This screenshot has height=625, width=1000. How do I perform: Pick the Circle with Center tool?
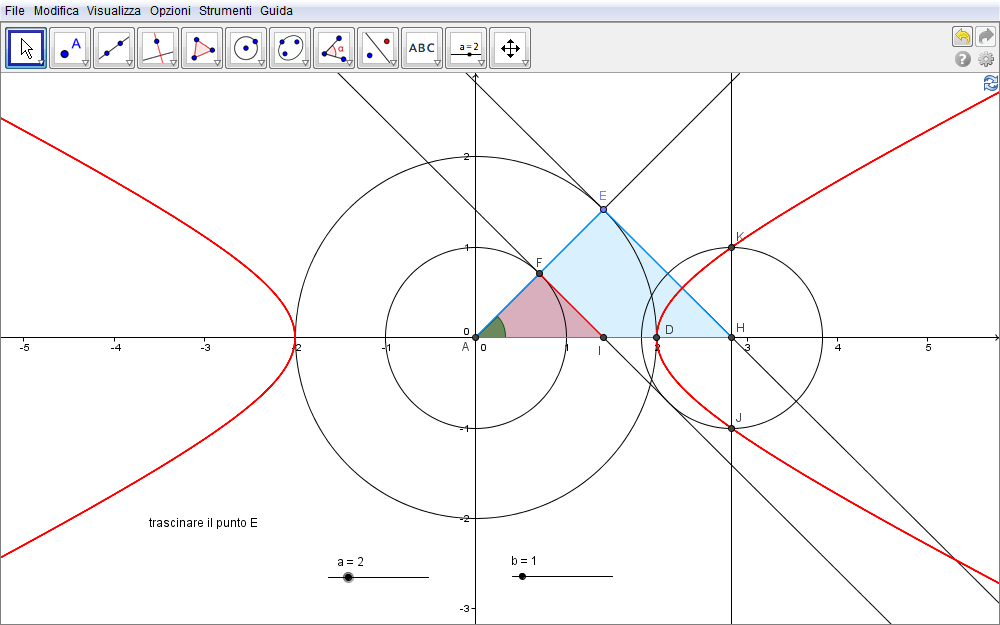click(x=246, y=47)
